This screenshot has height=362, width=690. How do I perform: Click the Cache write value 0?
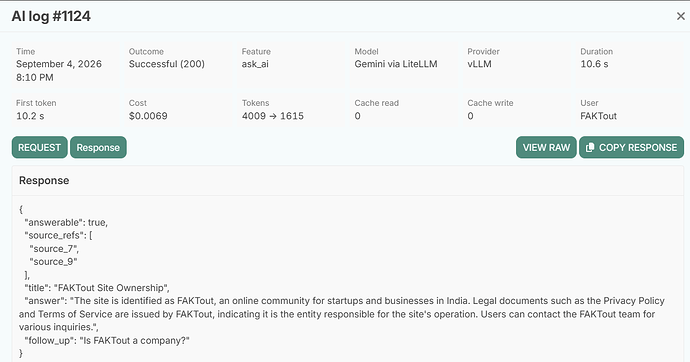pos(470,116)
